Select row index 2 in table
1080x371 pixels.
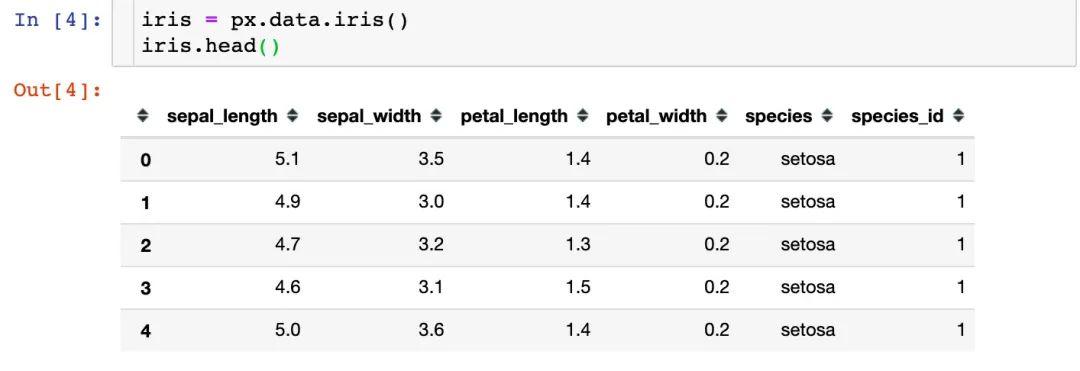pyautogui.click(x=145, y=246)
